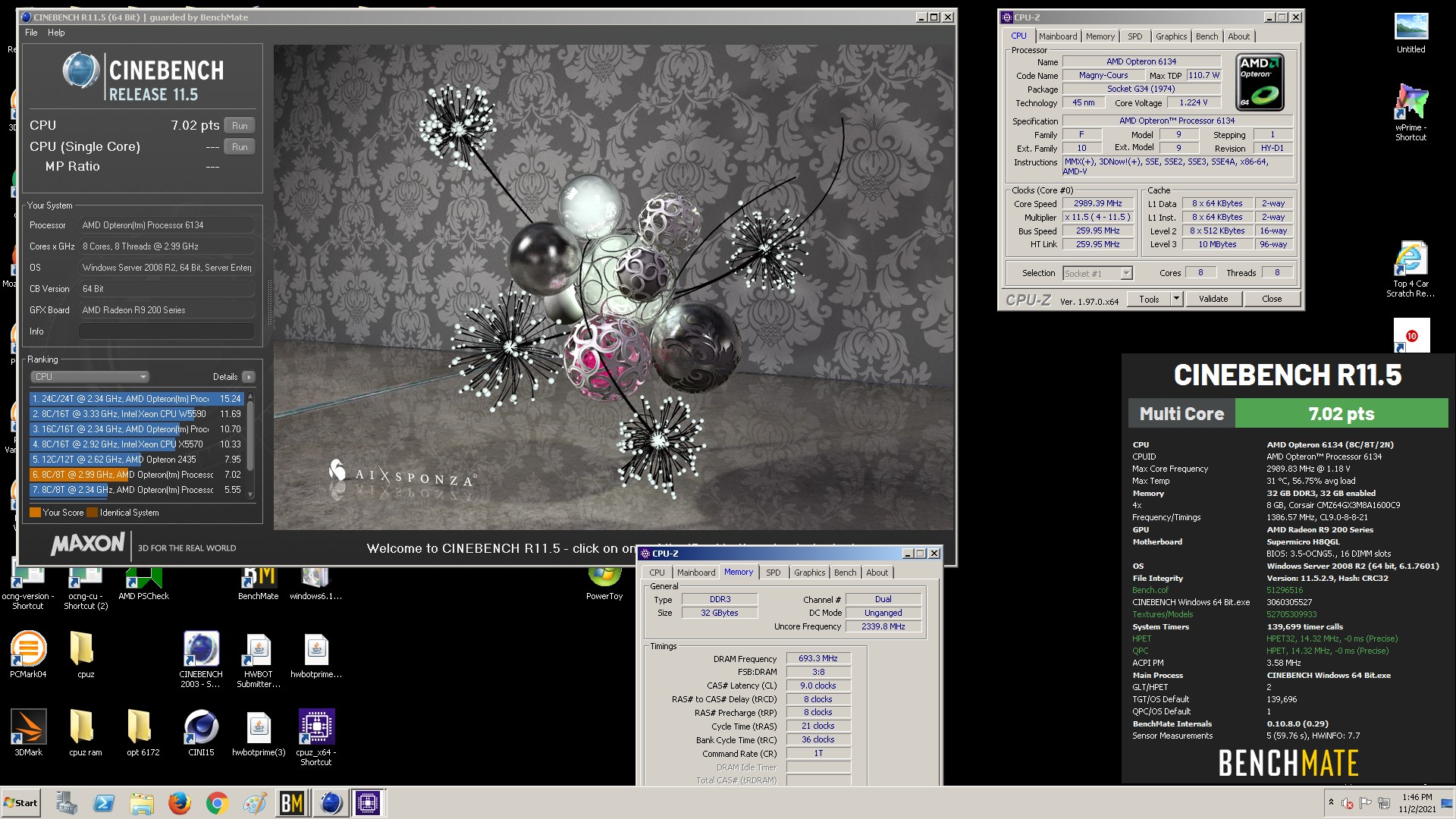Click the taskbar clock
Screen dimensions: 1456x819
coord(1417,803)
